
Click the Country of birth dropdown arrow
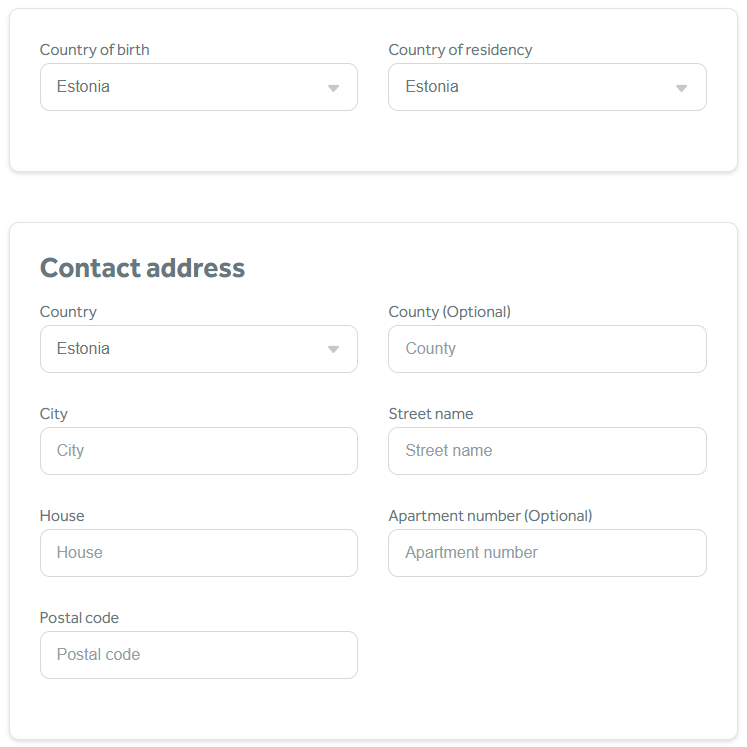click(333, 88)
